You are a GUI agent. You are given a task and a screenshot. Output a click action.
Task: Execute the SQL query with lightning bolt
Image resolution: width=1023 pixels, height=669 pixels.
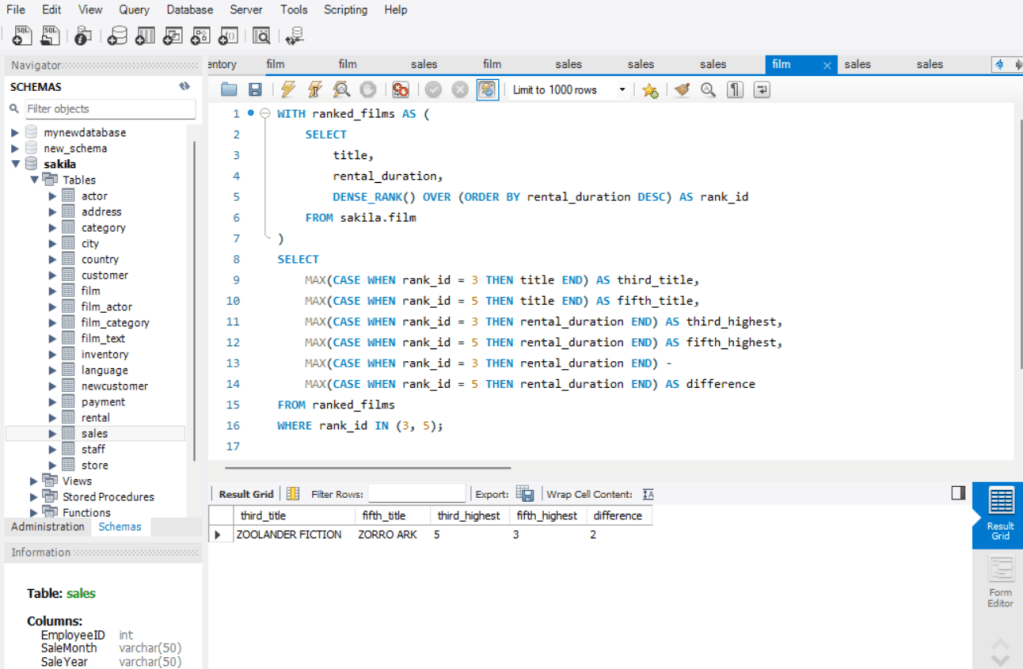click(x=288, y=90)
